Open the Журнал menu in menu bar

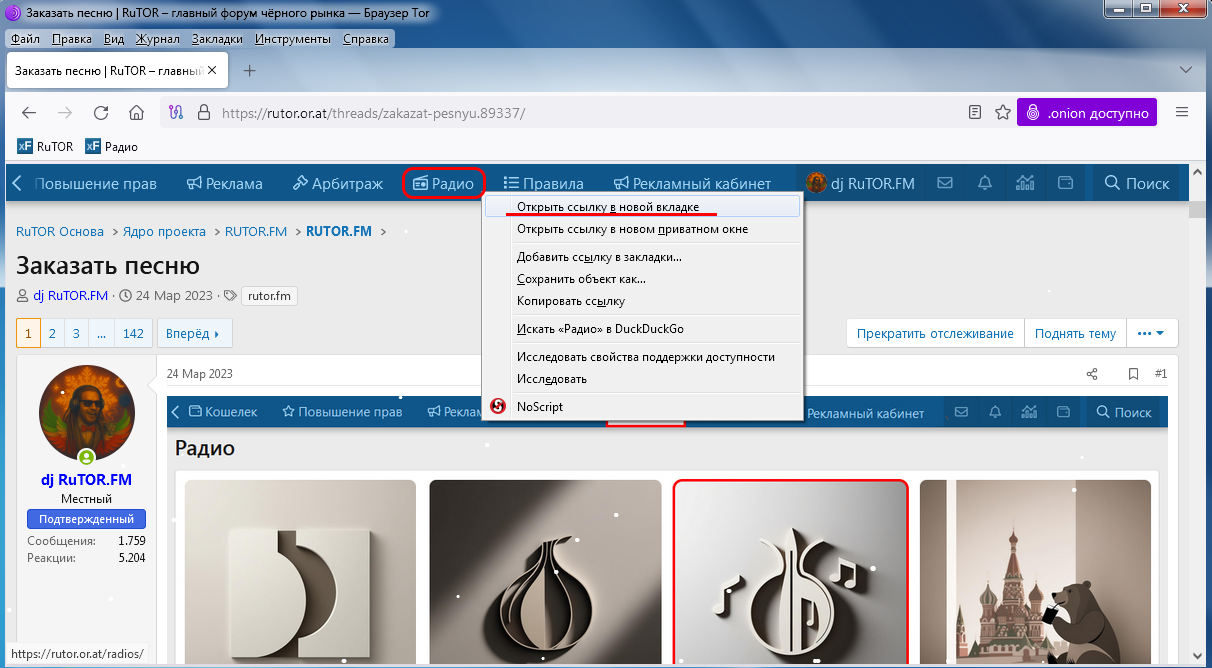[157, 39]
